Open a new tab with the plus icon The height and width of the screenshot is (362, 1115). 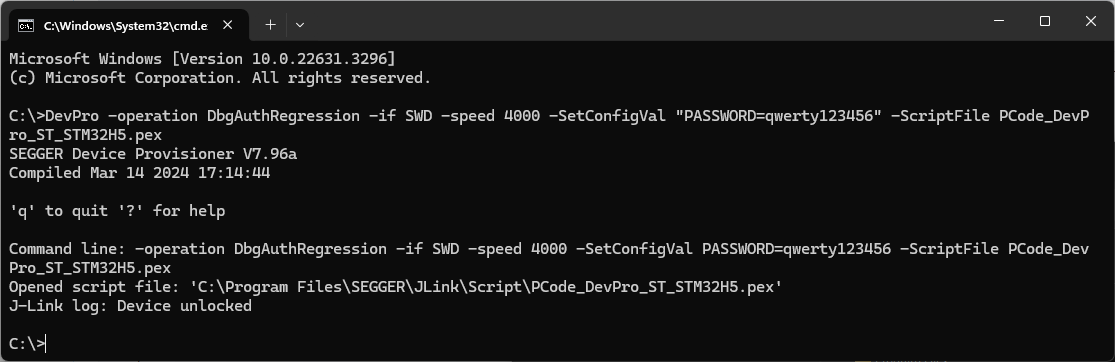(x=270, y=24)
